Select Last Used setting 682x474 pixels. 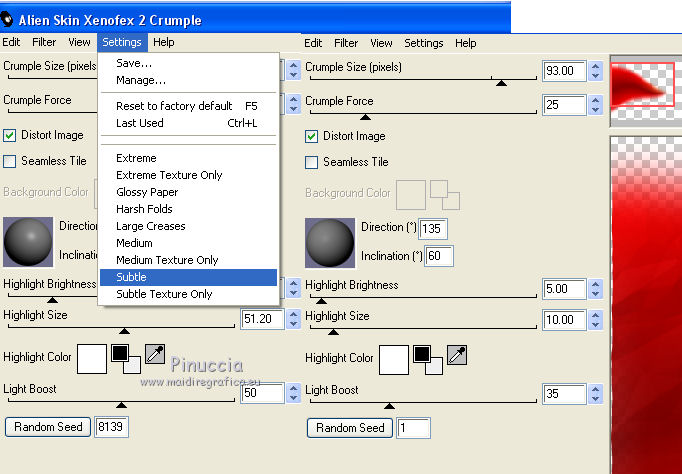pyautogui.click(x=188, y=123)
